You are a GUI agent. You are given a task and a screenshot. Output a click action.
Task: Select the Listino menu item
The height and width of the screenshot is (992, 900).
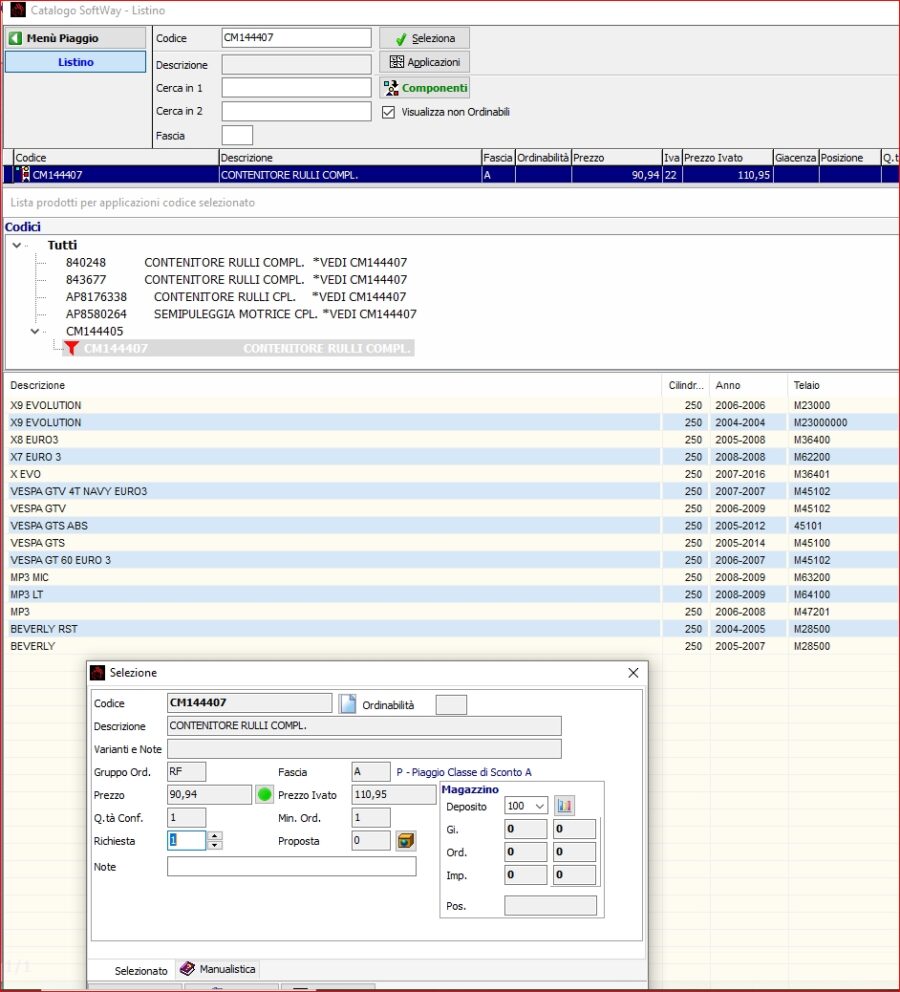click(75, 62)
